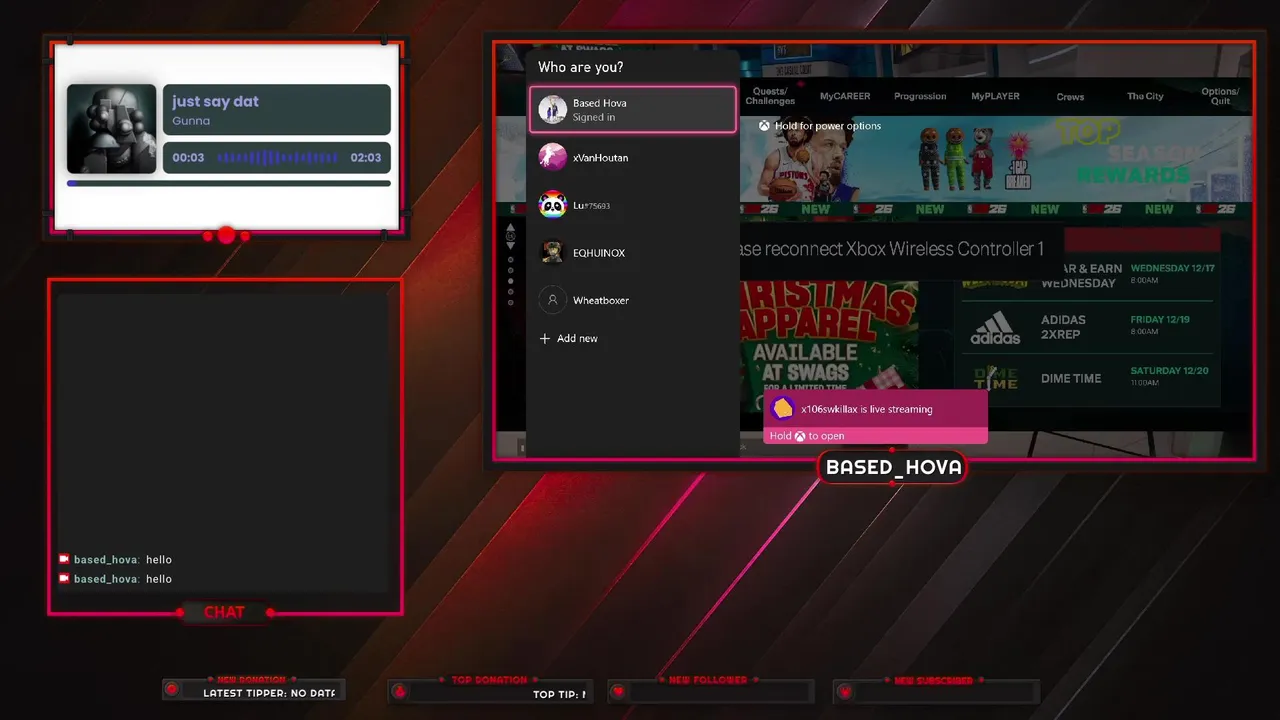The width and height of the screenshot is (1280, 720).
Task: Choose the Wheatboxer profile
Action: click(633, 300)
